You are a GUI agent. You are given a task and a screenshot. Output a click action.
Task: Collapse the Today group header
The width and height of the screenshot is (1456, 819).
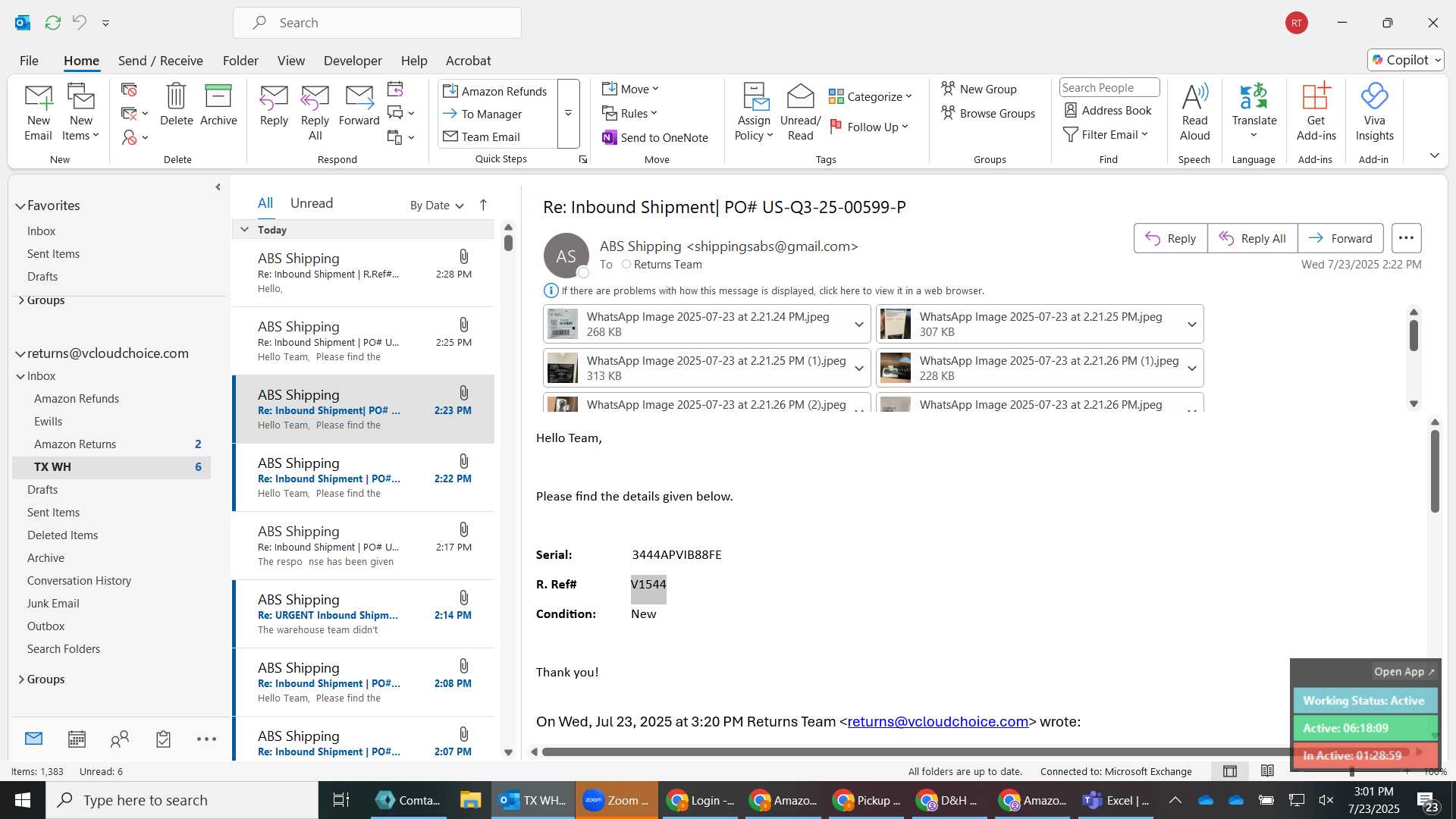244,229
